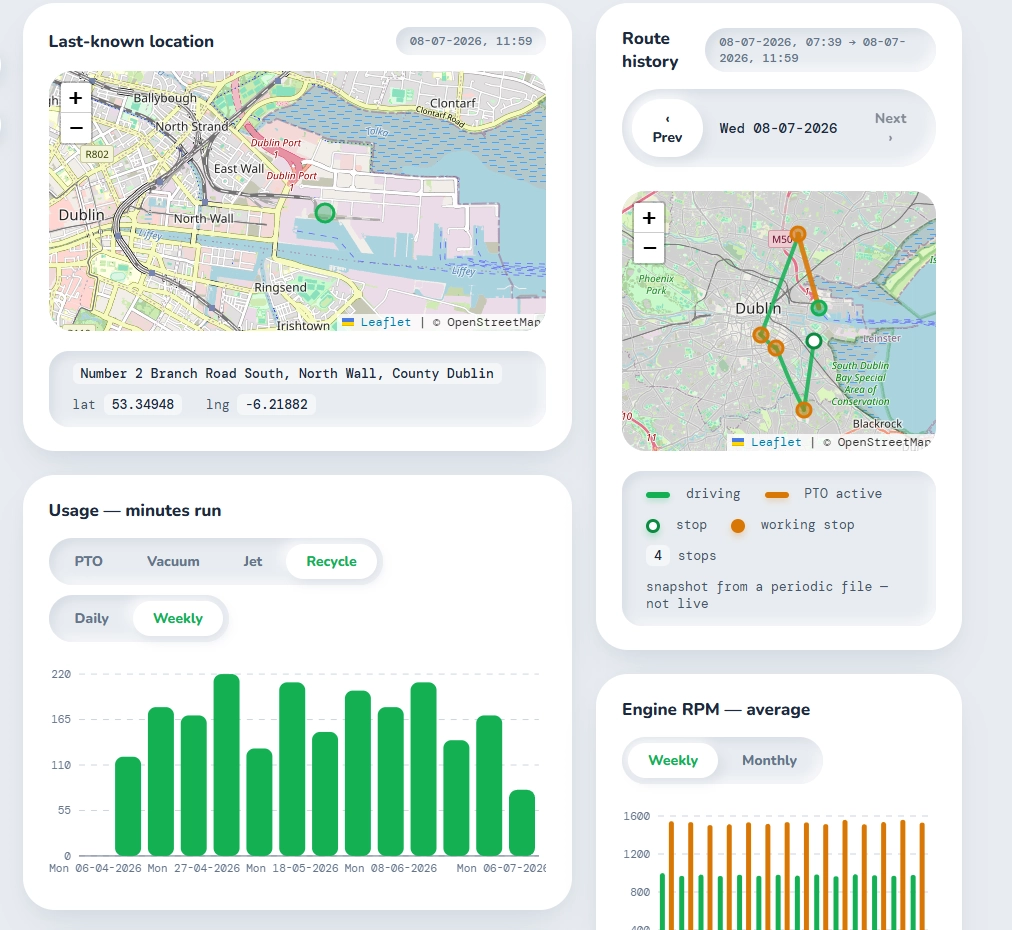Click the first usage bar for Mon 06-04-2026
This screenshot has width=1012, height=930.
[x=128, y=806]
